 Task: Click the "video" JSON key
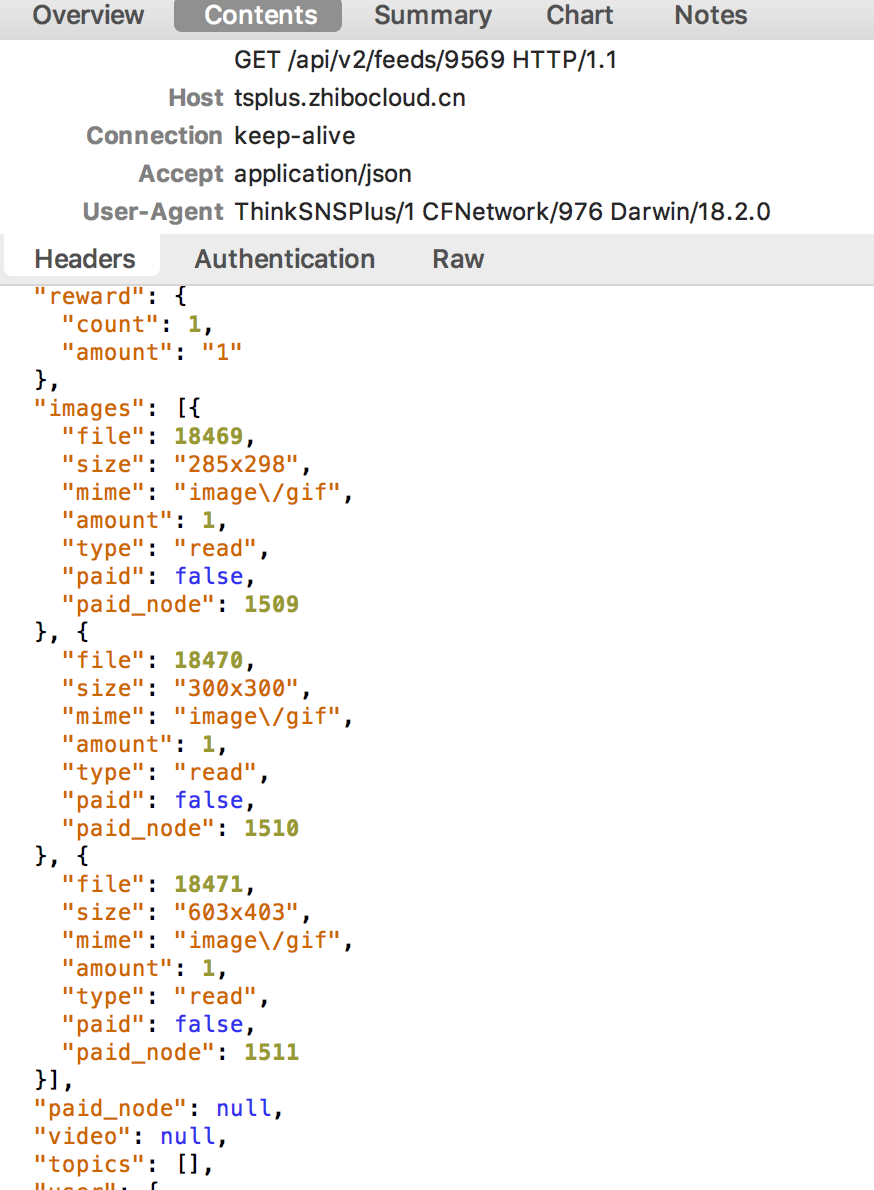[83, 1136]
